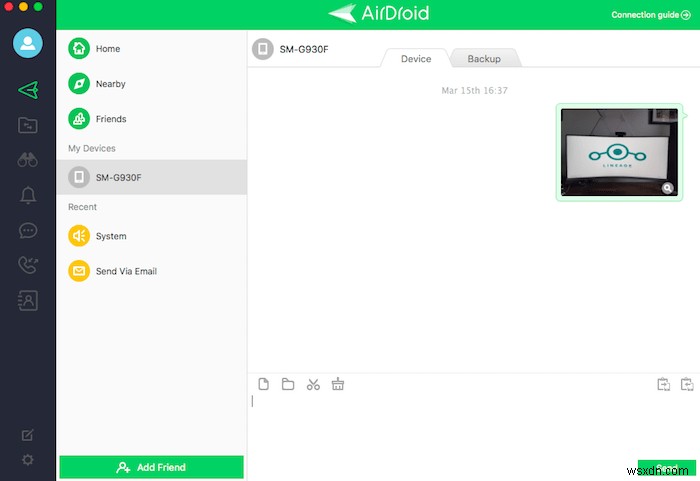Open the contacts book icon

pyautogui.click(x=28, y=301)
